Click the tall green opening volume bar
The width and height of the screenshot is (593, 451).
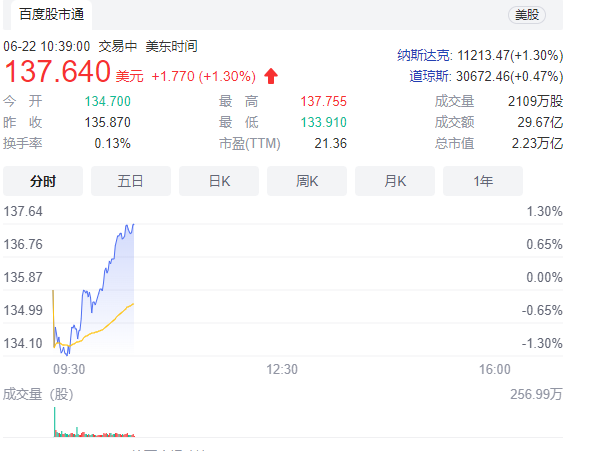tap(54, 422)
